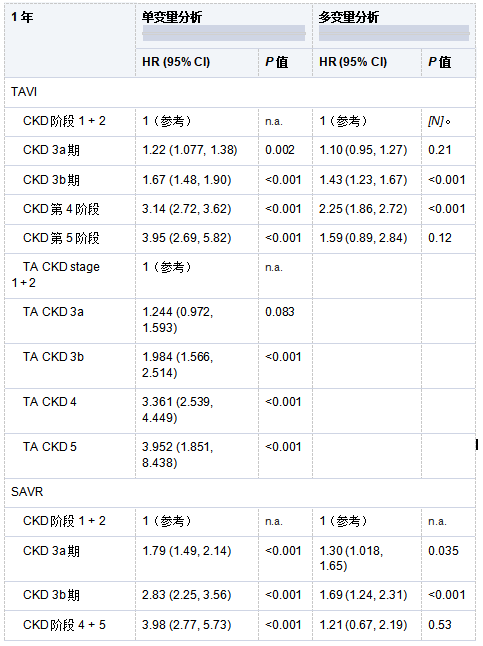Select the TAVI section row

pos(240,92)
